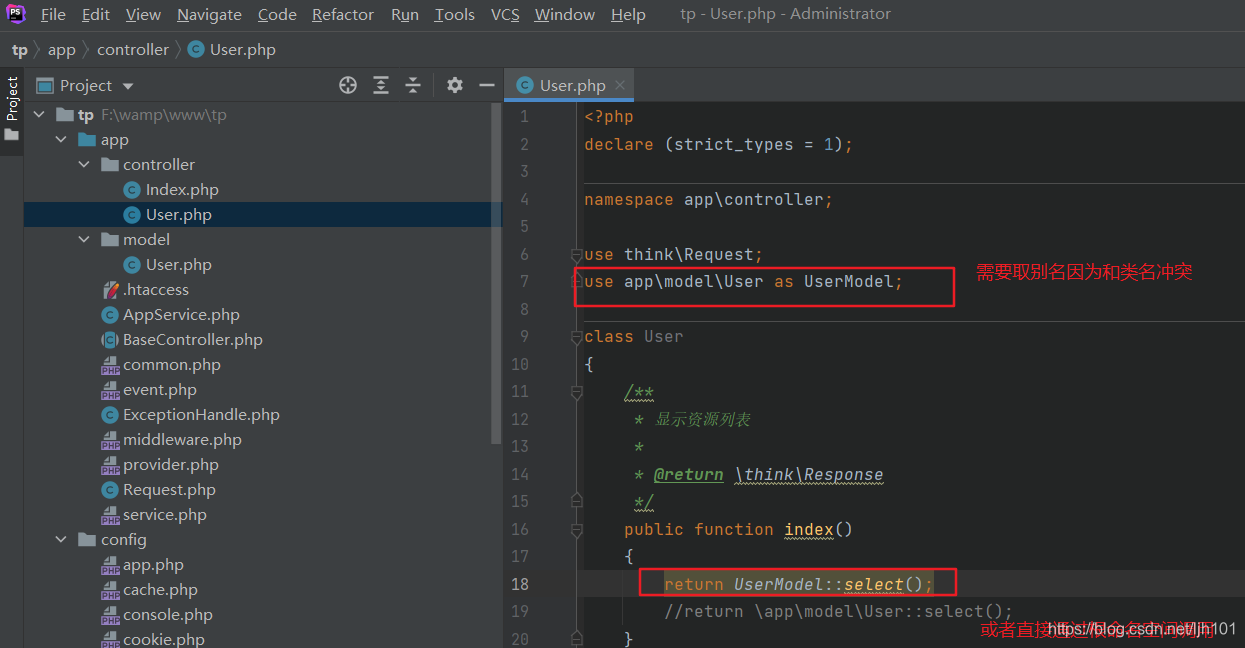1245x648 pixels.
Task: Click the Collapse All icon in Project toolbar
Action: (x=413, y=85)
